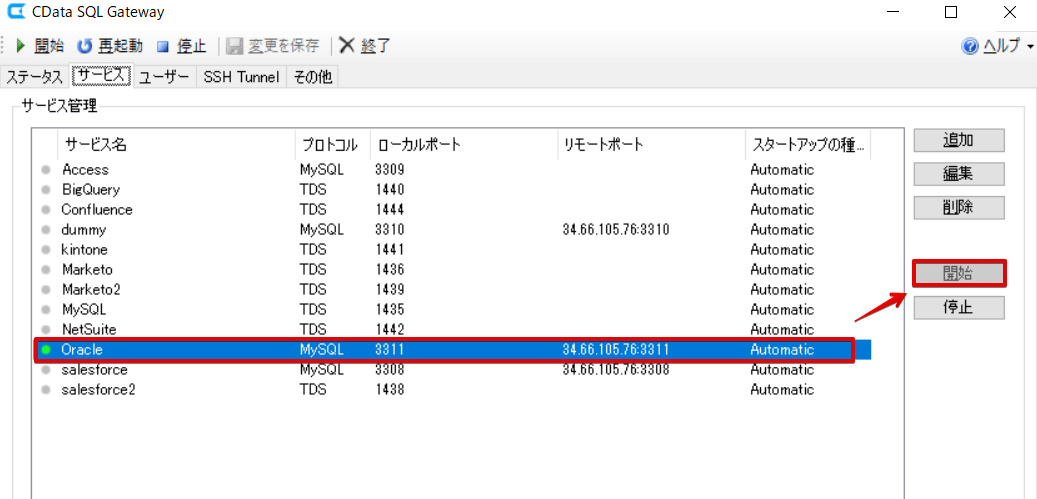Screen dimensions: 1037x499
Task: Click the 停止 stop square icon in toolbar
Action: pos(163,46)
